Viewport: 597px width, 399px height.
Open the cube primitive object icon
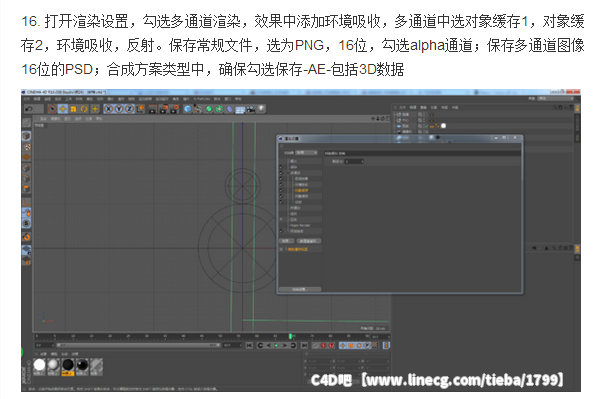tap(188, 109)
